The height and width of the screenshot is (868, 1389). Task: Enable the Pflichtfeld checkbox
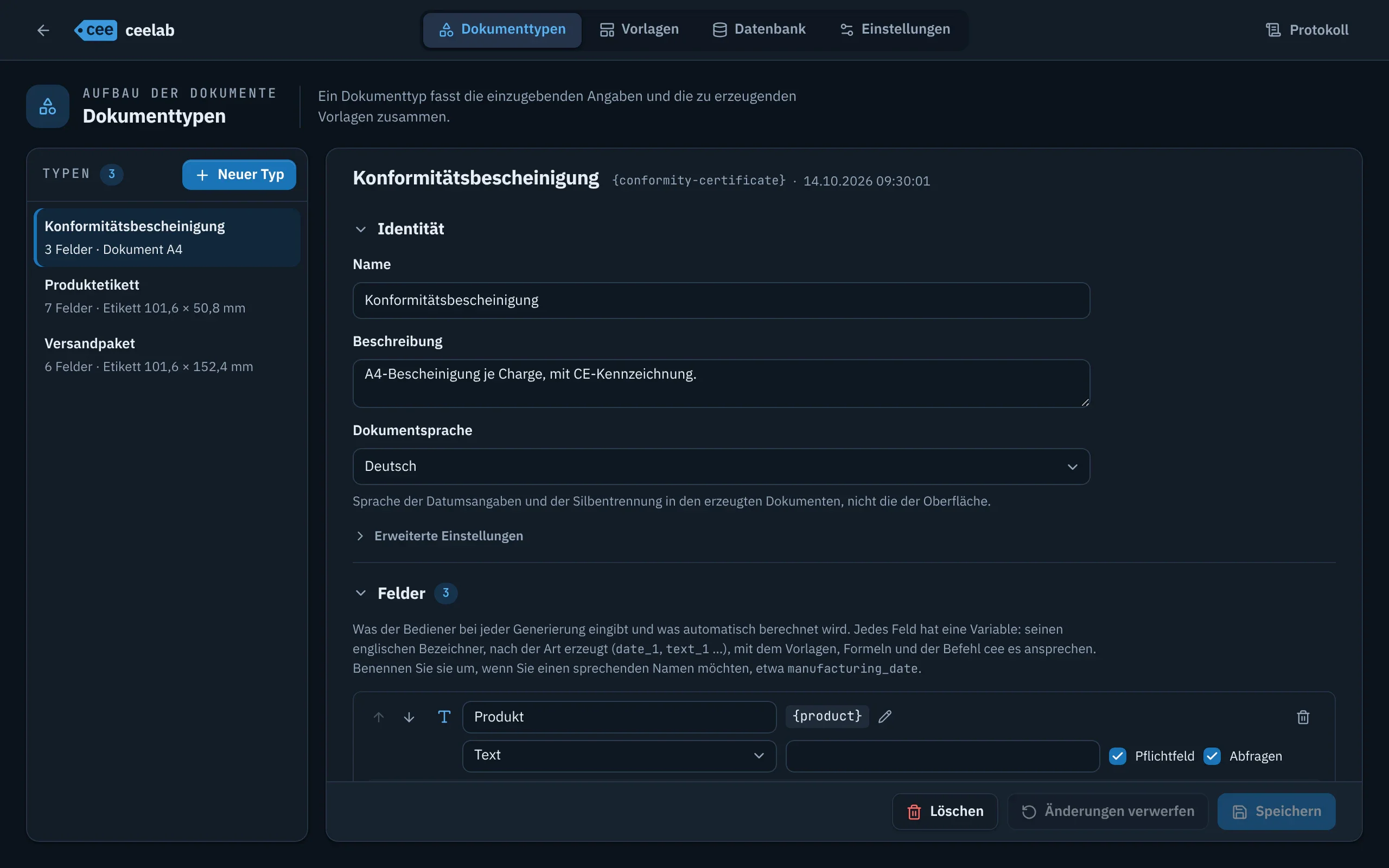(x=1117, y=756)
